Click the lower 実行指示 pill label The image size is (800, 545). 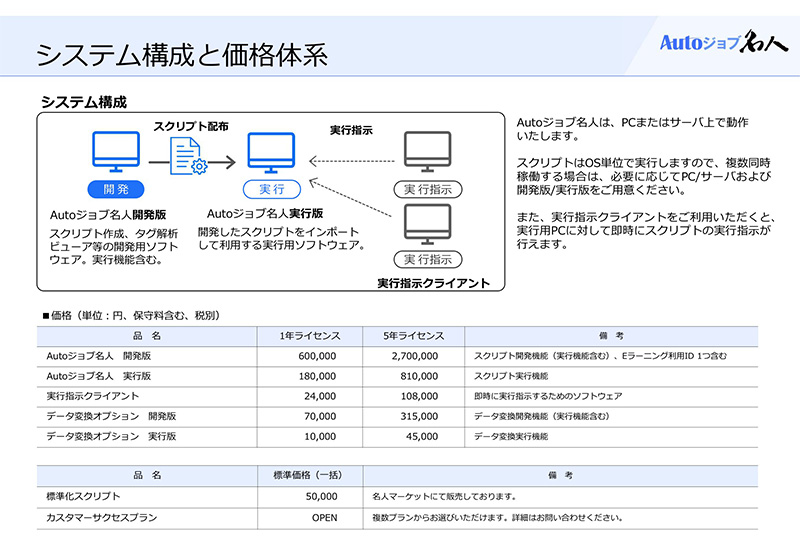[x=428, y=259]
